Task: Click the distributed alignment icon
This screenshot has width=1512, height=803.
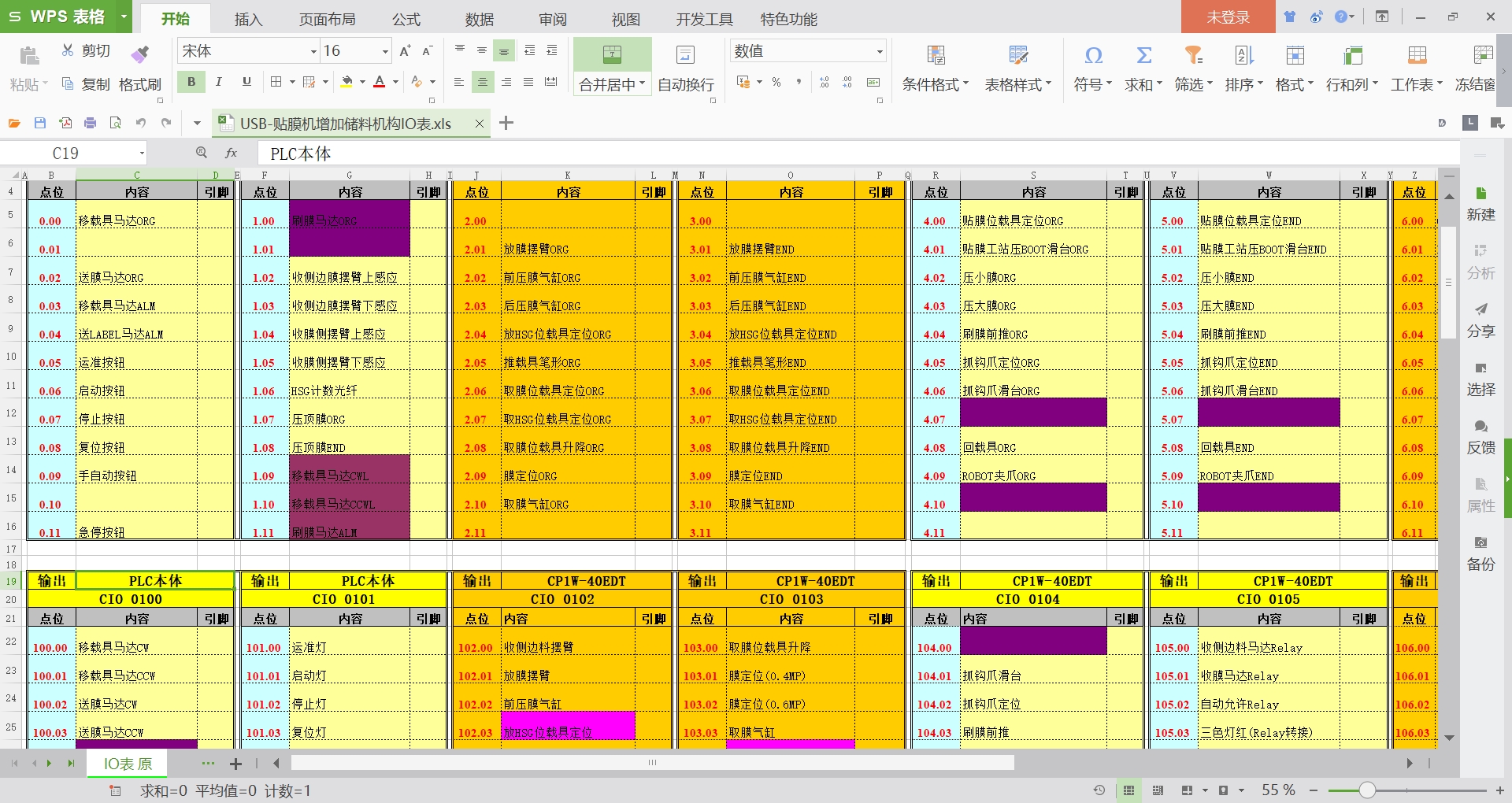Action: click(551, 82)
